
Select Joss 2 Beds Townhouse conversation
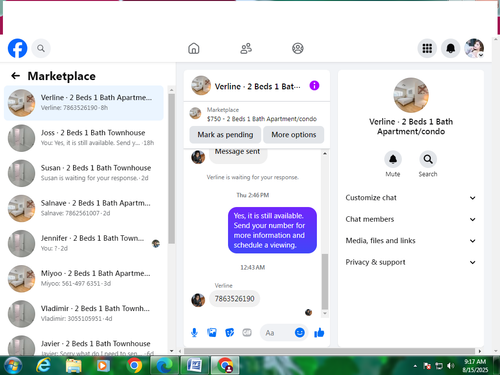tap(84, 138)
